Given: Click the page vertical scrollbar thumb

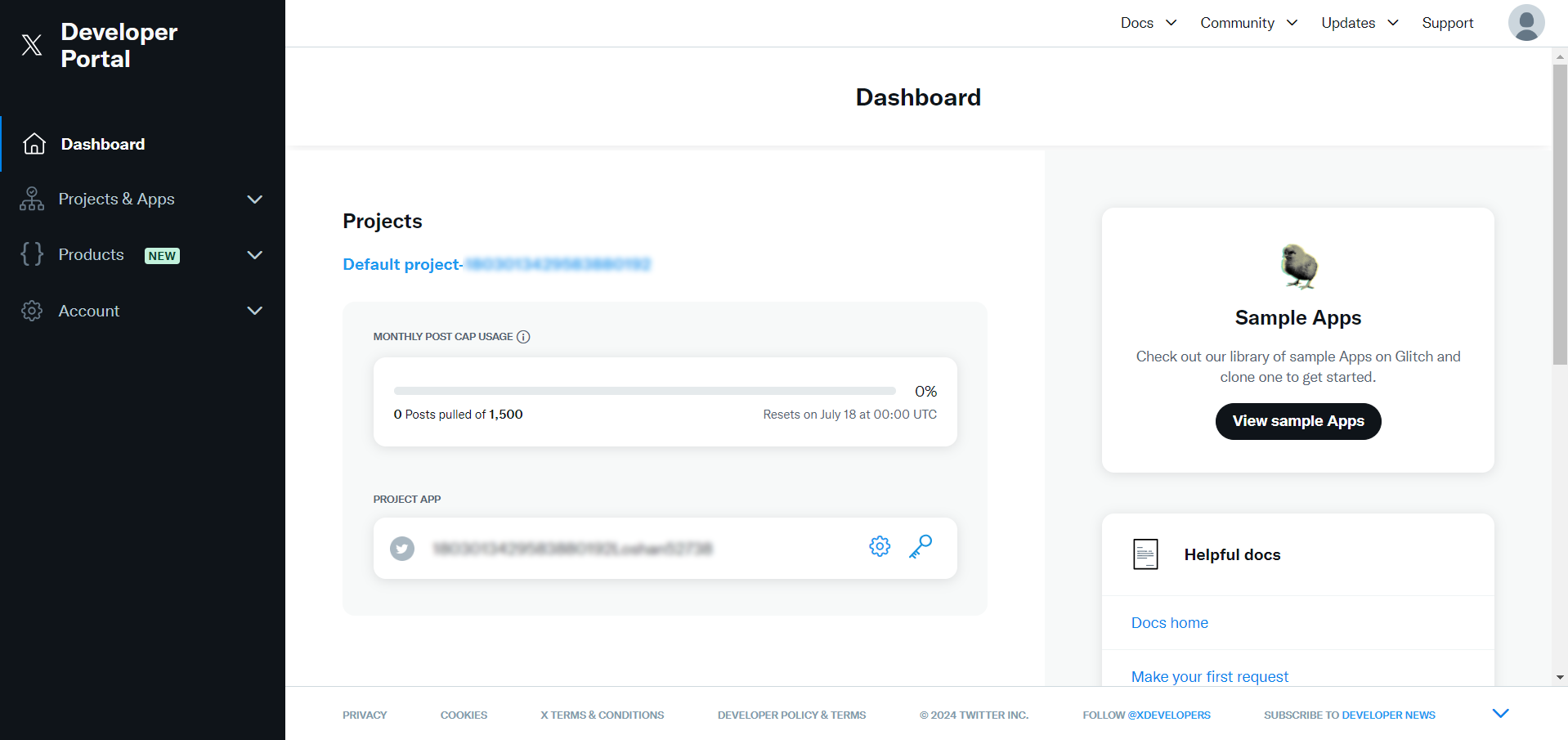Looking at the screenshot, I should pyautogui.click(x=1560, y=214).
